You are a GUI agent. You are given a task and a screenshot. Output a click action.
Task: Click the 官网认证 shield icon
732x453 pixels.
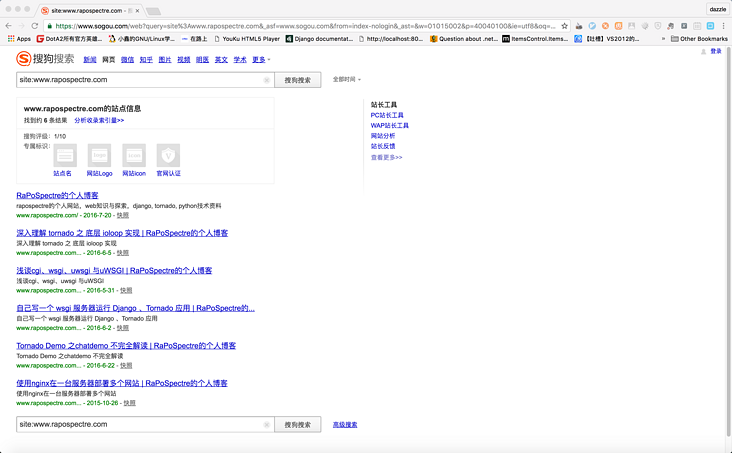(168, 155)
